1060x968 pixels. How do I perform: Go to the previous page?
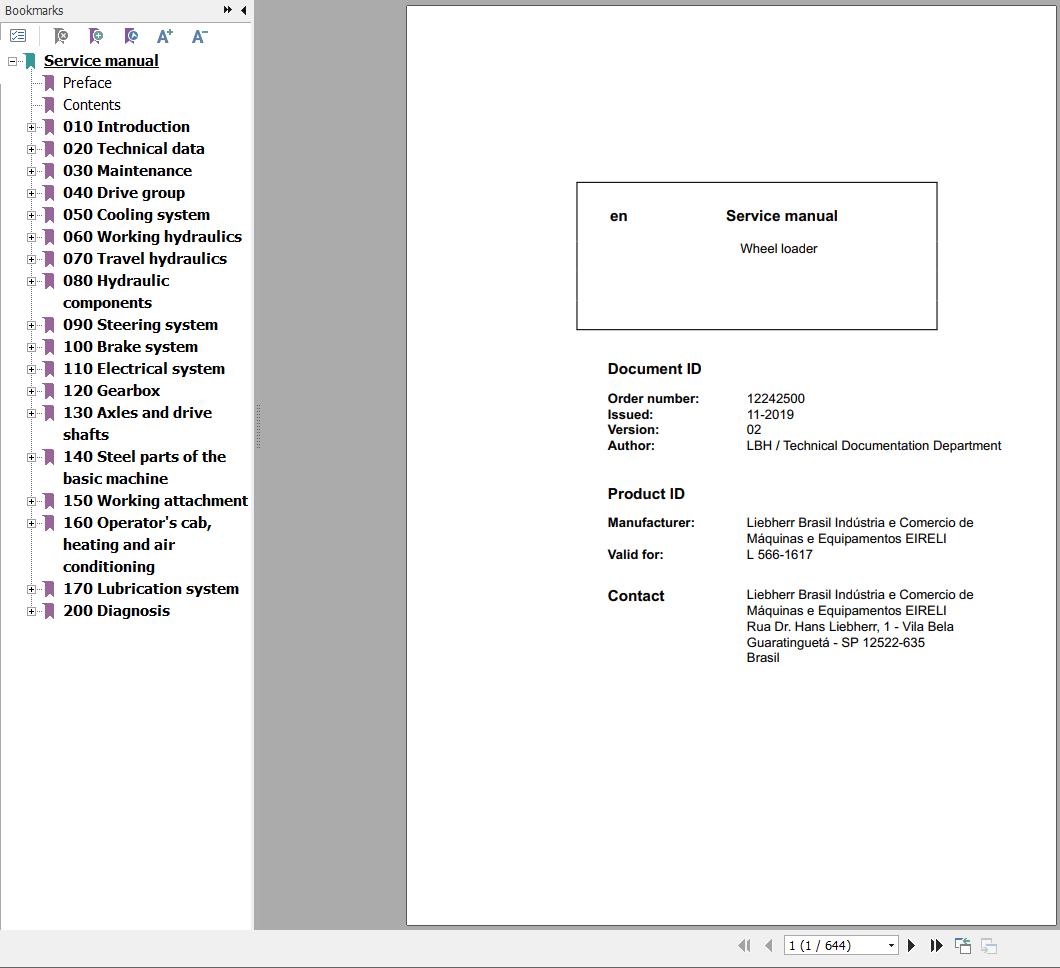click(x=769, y=945)
